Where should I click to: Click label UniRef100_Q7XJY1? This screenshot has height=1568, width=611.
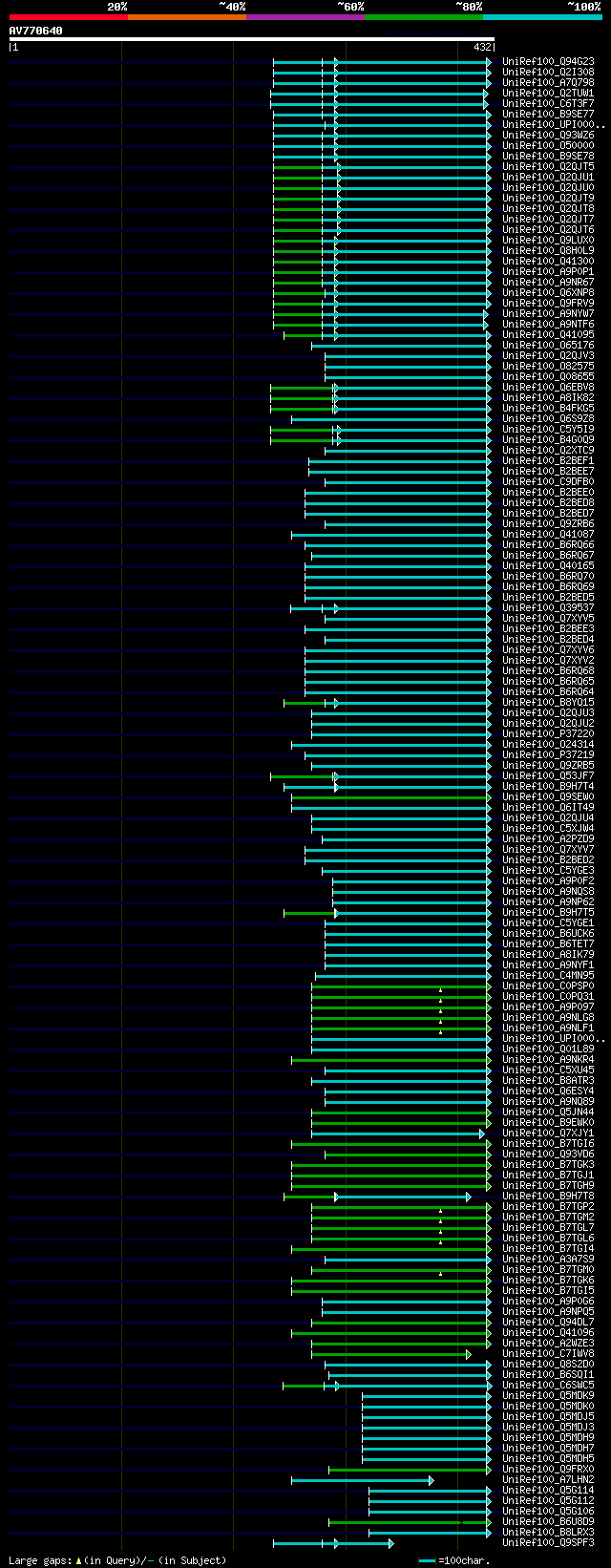548,1134
